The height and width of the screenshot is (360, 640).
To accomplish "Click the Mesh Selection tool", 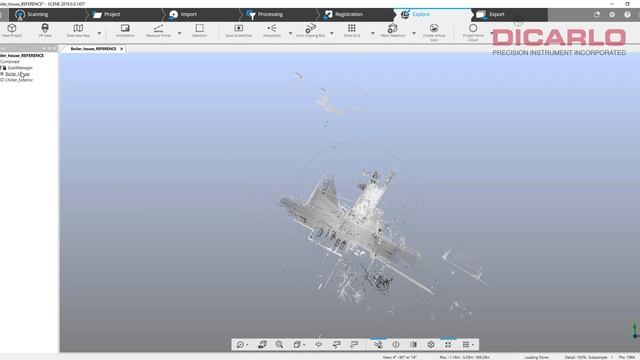I will (x=393, y=31).
